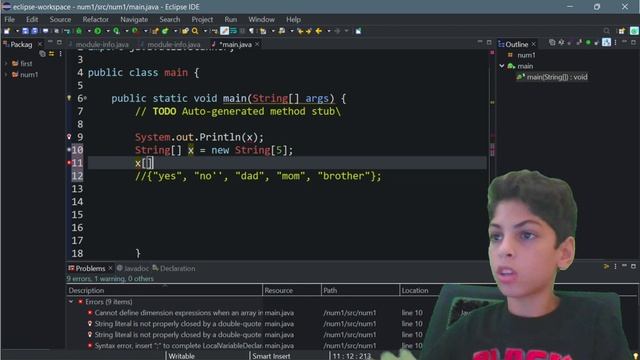The width and height of the screenshot is (640, 360).
Task: Click the Save toolbar icon
Action: pyautogui.click(x=25, y=31)
